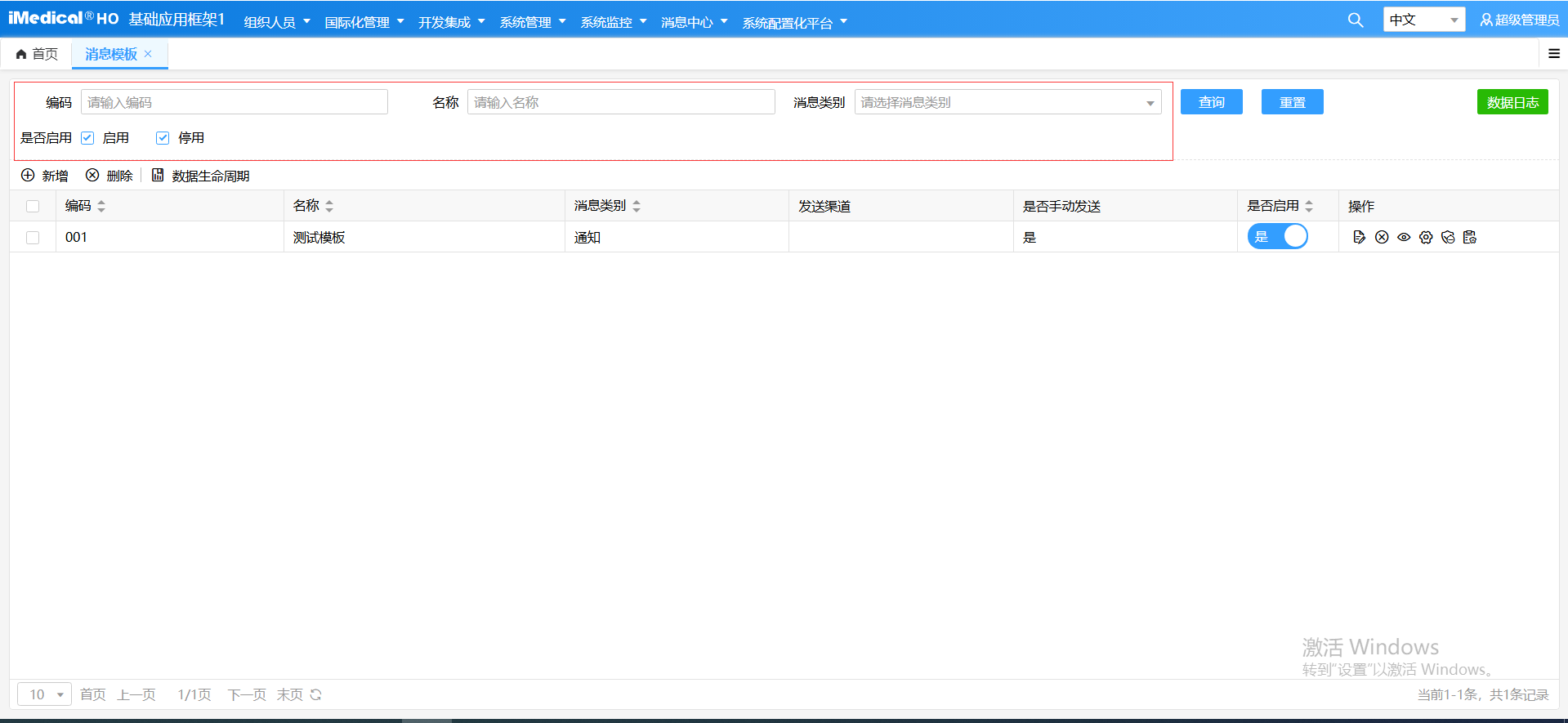
Task: Click the eye view icon in row 001
Action: pos(1404,237)
